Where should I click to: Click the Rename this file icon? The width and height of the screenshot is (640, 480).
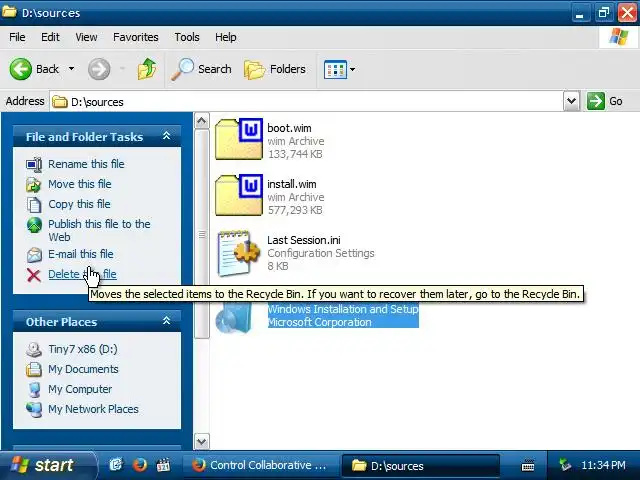click(34, 164)
